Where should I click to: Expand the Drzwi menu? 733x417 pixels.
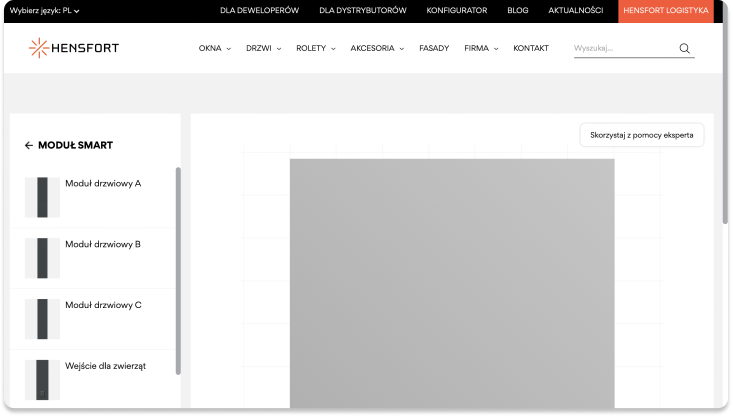(x=263, y=48)
